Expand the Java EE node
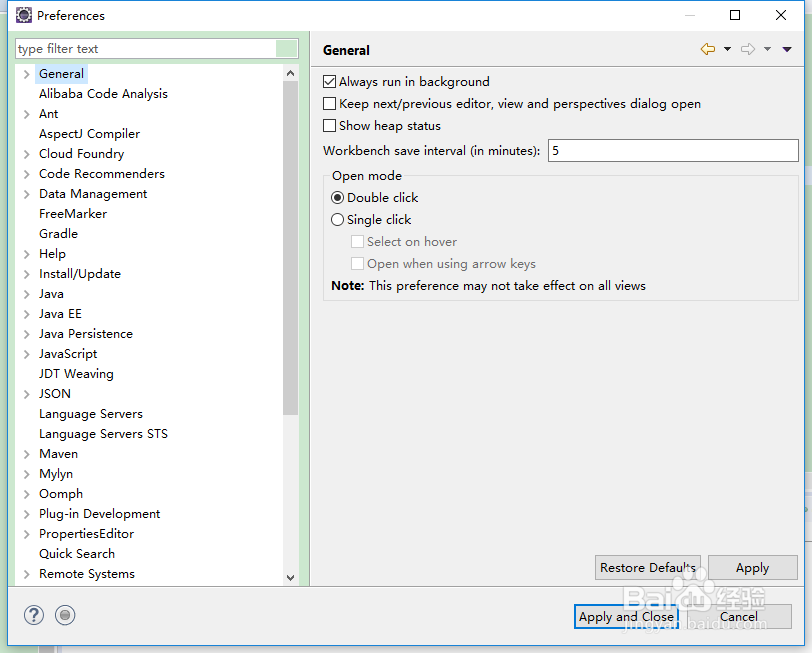The width and height of the screenshot is (812, 653). tap(26, 314)
